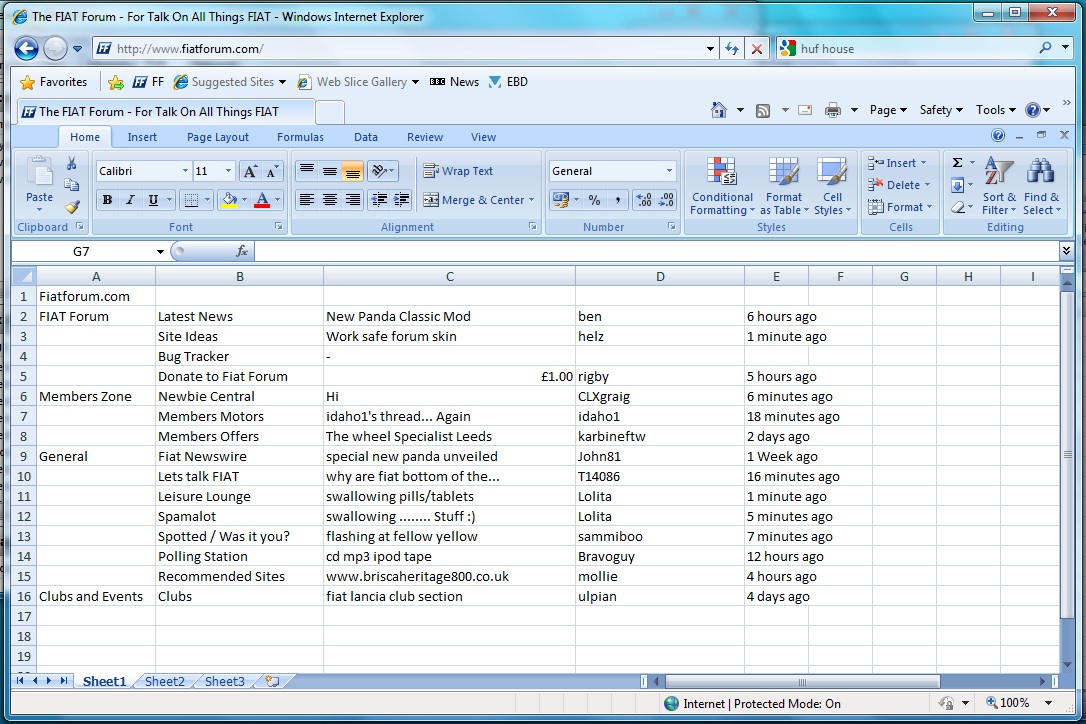Open Conditional Formatting menu
Viewport: 1086px width, 724px height.
coord(722,186)
